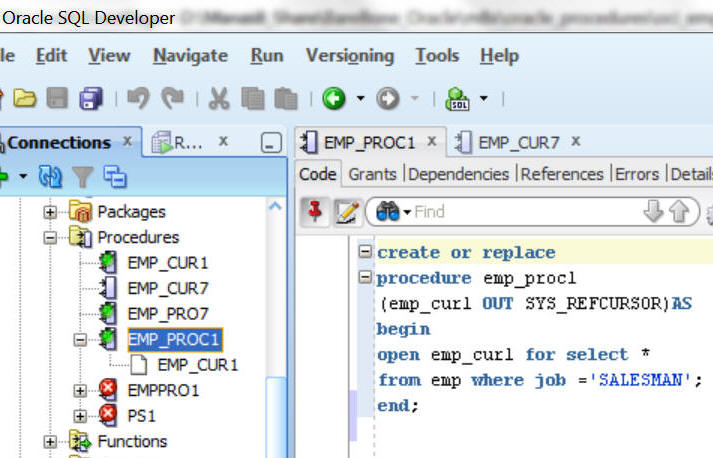The height and width of the screenshot is (458, 713).
Task: Switch to the References tab
Action: pyautogui.click(x=562, y=174)
